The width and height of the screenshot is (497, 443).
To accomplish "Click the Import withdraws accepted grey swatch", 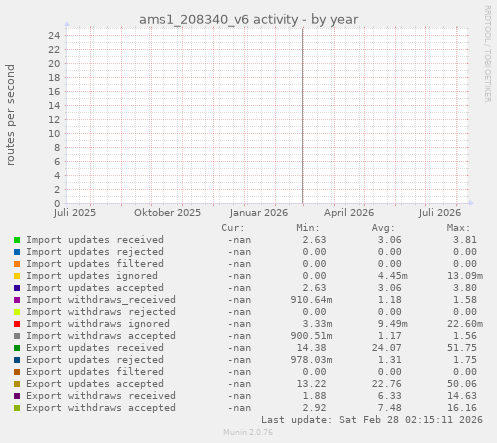I will 17,336.
